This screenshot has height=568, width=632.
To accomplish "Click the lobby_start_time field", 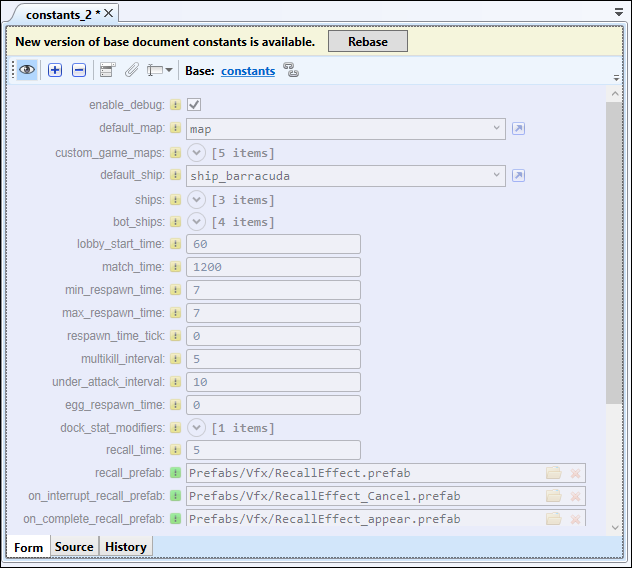I will pyautogui.click(x=273, y=244).
